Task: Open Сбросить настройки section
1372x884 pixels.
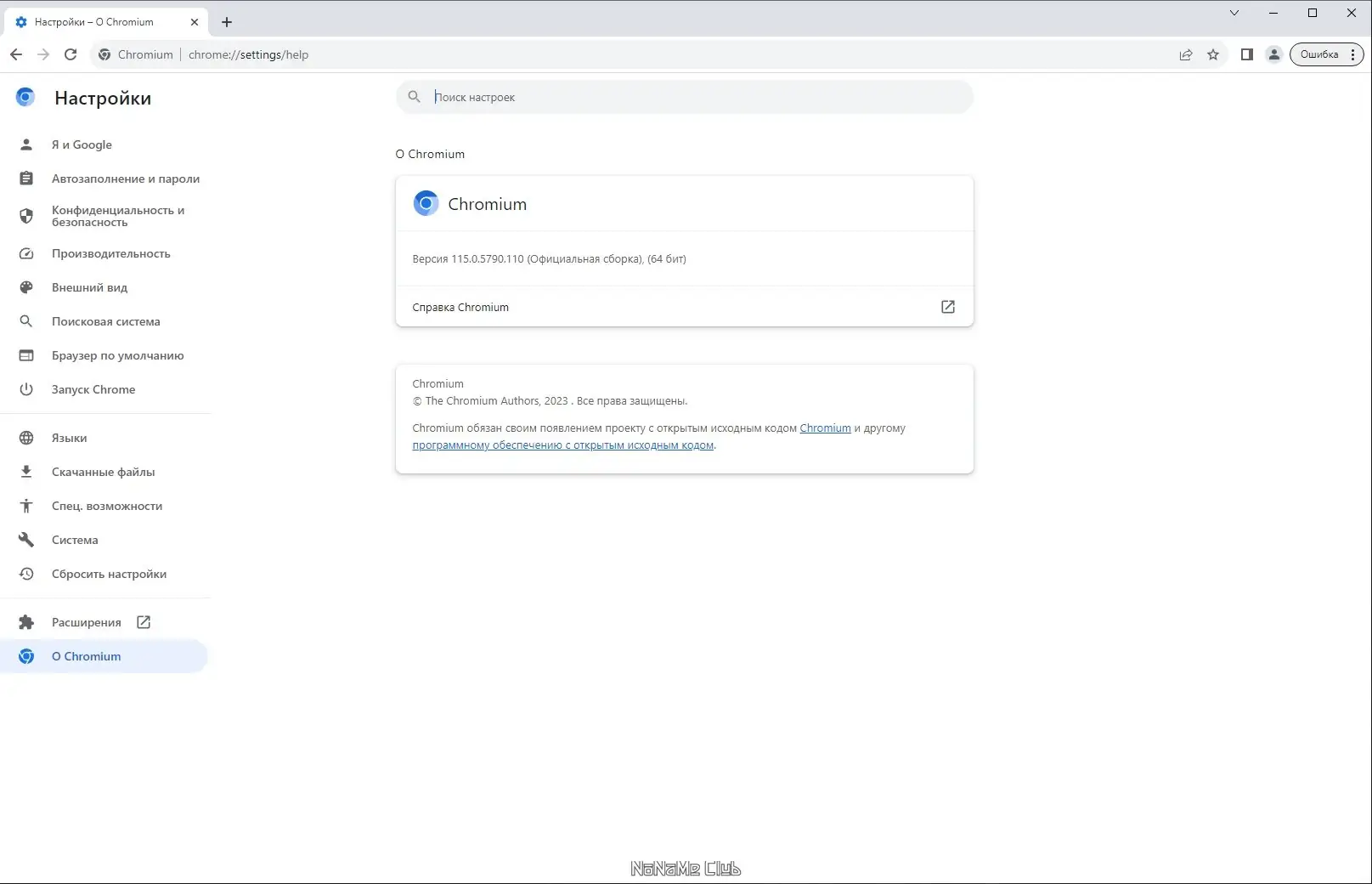Action: [109, 574]
